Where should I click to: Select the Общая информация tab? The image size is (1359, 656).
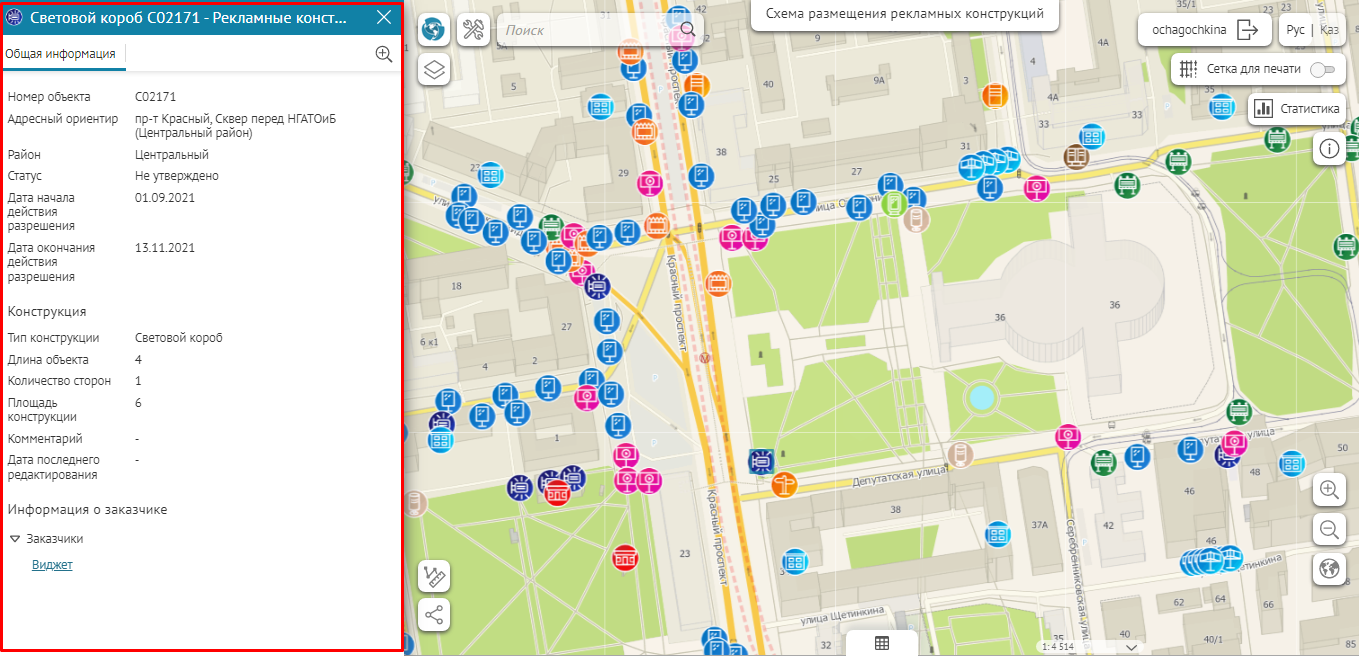coord(61,54)
